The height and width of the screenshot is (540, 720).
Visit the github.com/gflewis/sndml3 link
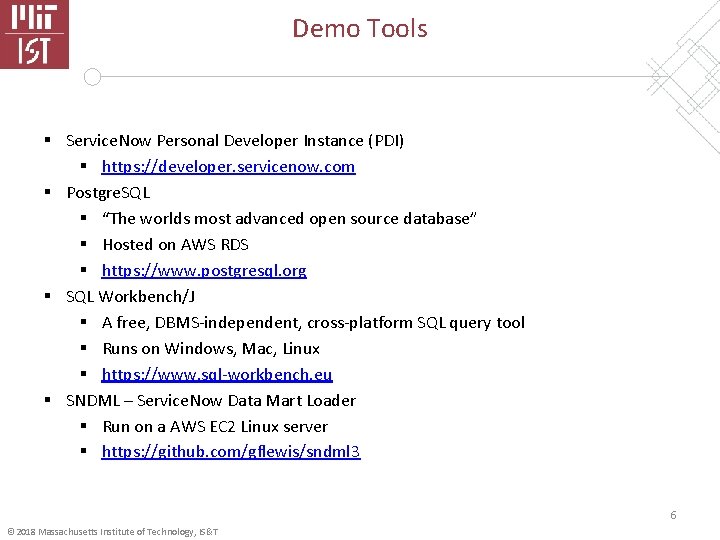pos(231,452)
